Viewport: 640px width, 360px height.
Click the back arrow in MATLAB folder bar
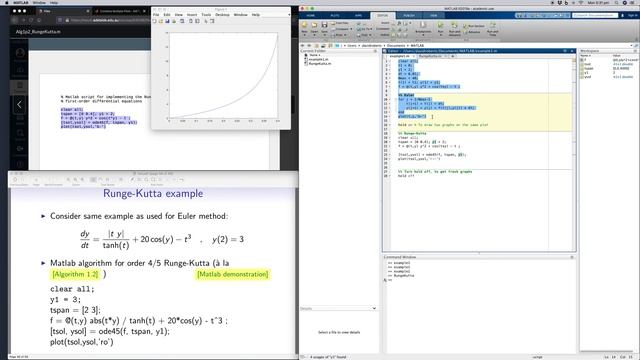click(303, 45)
